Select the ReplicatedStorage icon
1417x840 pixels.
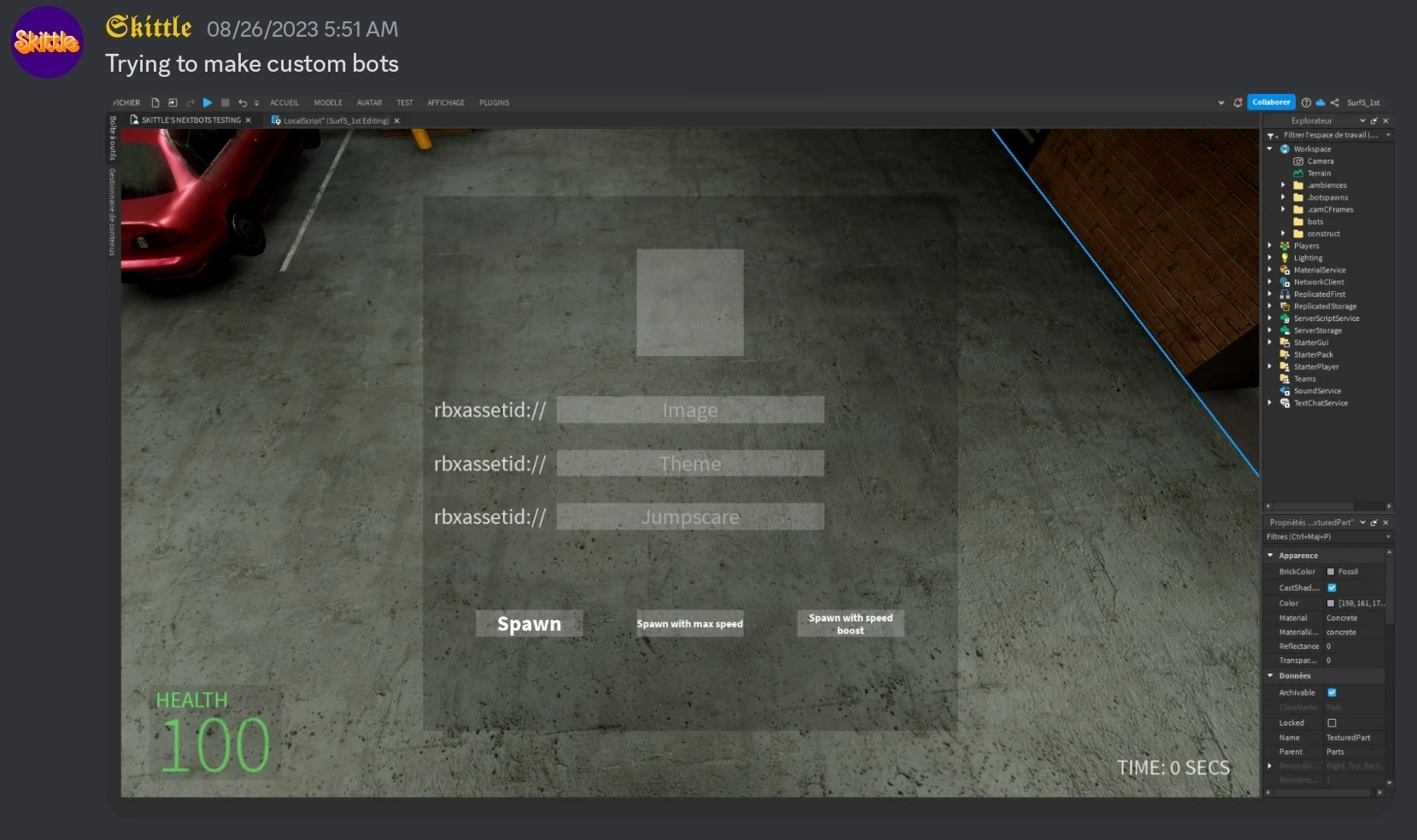click(1285, 306)
